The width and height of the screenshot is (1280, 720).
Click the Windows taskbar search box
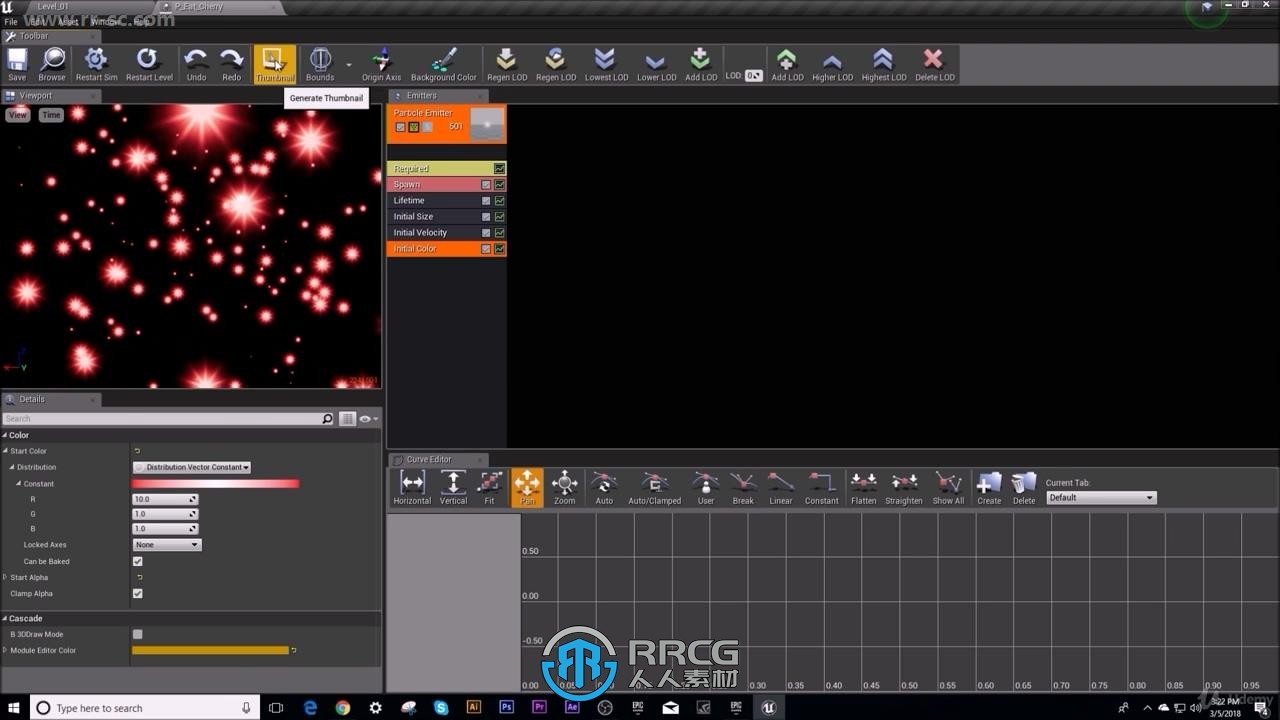click(x=144, y=708)
